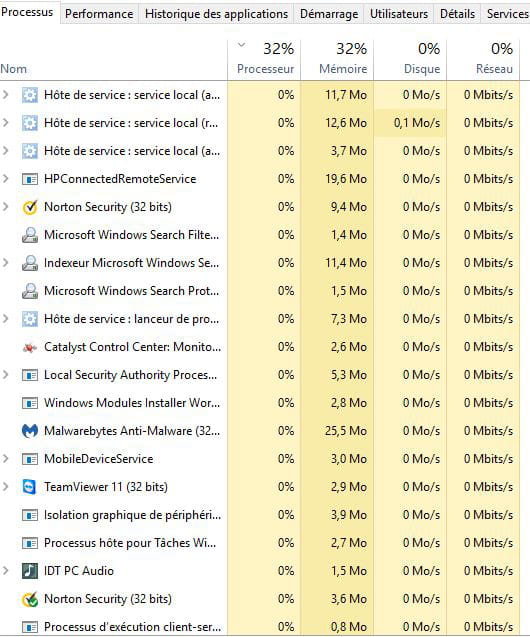This screenshot has width=530, height=637.
Task: Click the Norton Security checkmark icon with expander
Action: coord(30,207)
